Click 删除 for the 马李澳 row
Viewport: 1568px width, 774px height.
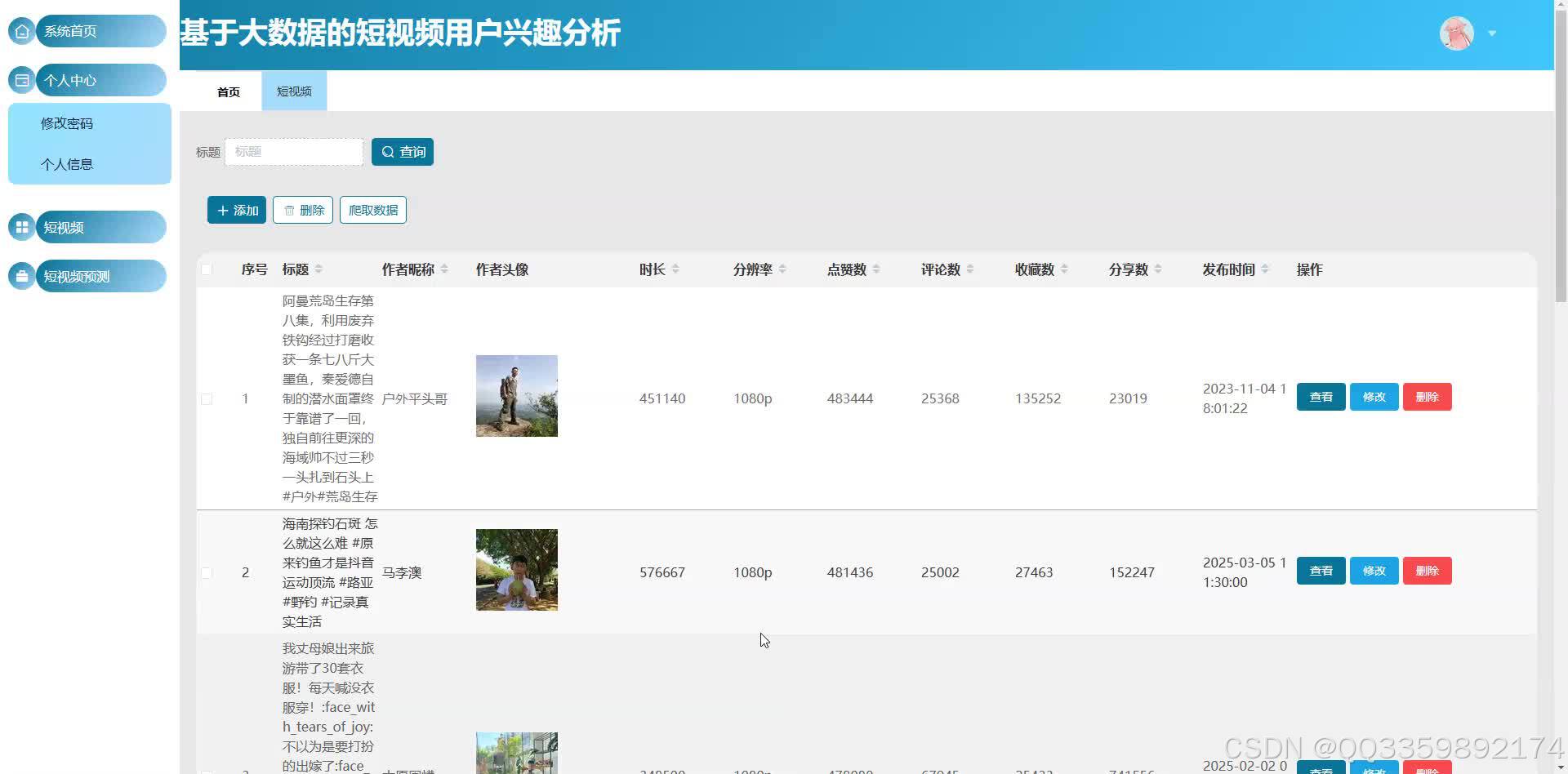click(1428, 571)
